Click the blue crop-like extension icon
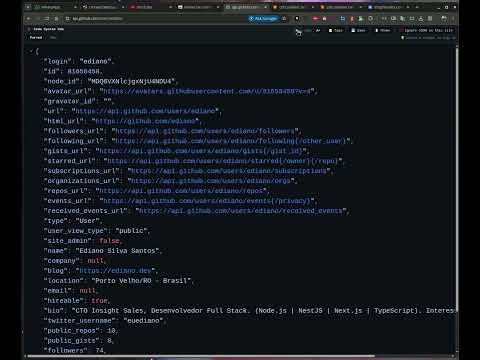480x360 pixels. tap(342, 19)
